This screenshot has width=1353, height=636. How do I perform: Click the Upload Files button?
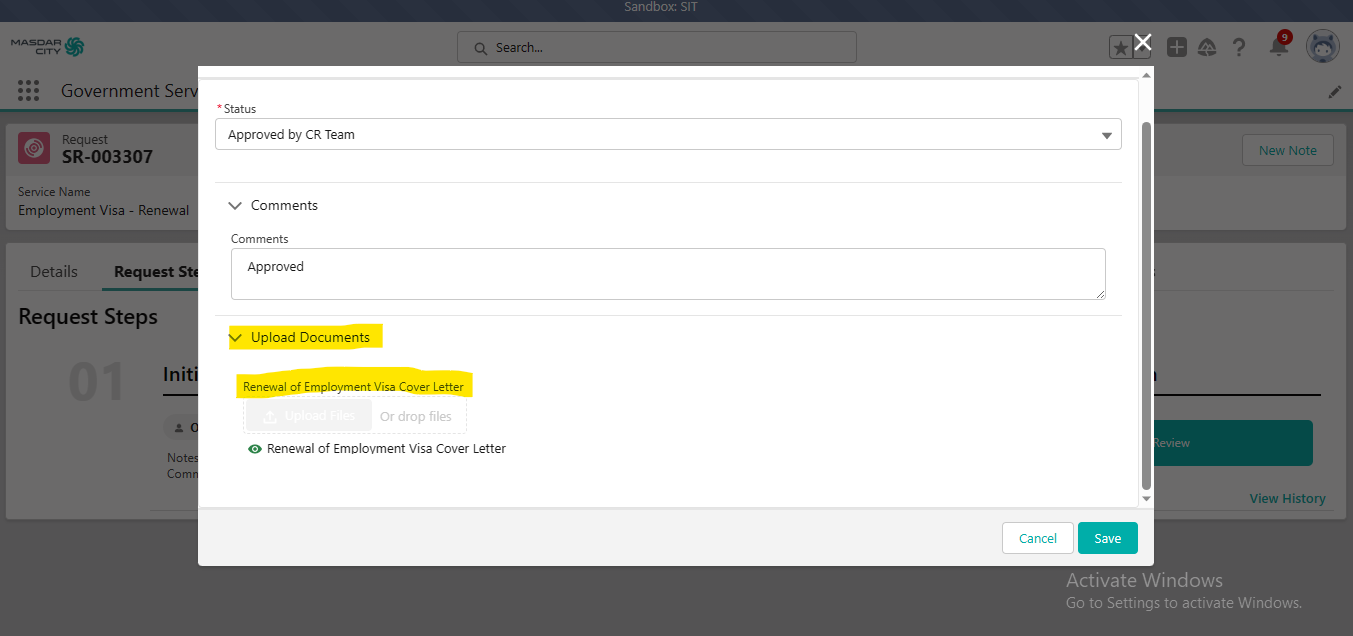(x=309, y=416)
